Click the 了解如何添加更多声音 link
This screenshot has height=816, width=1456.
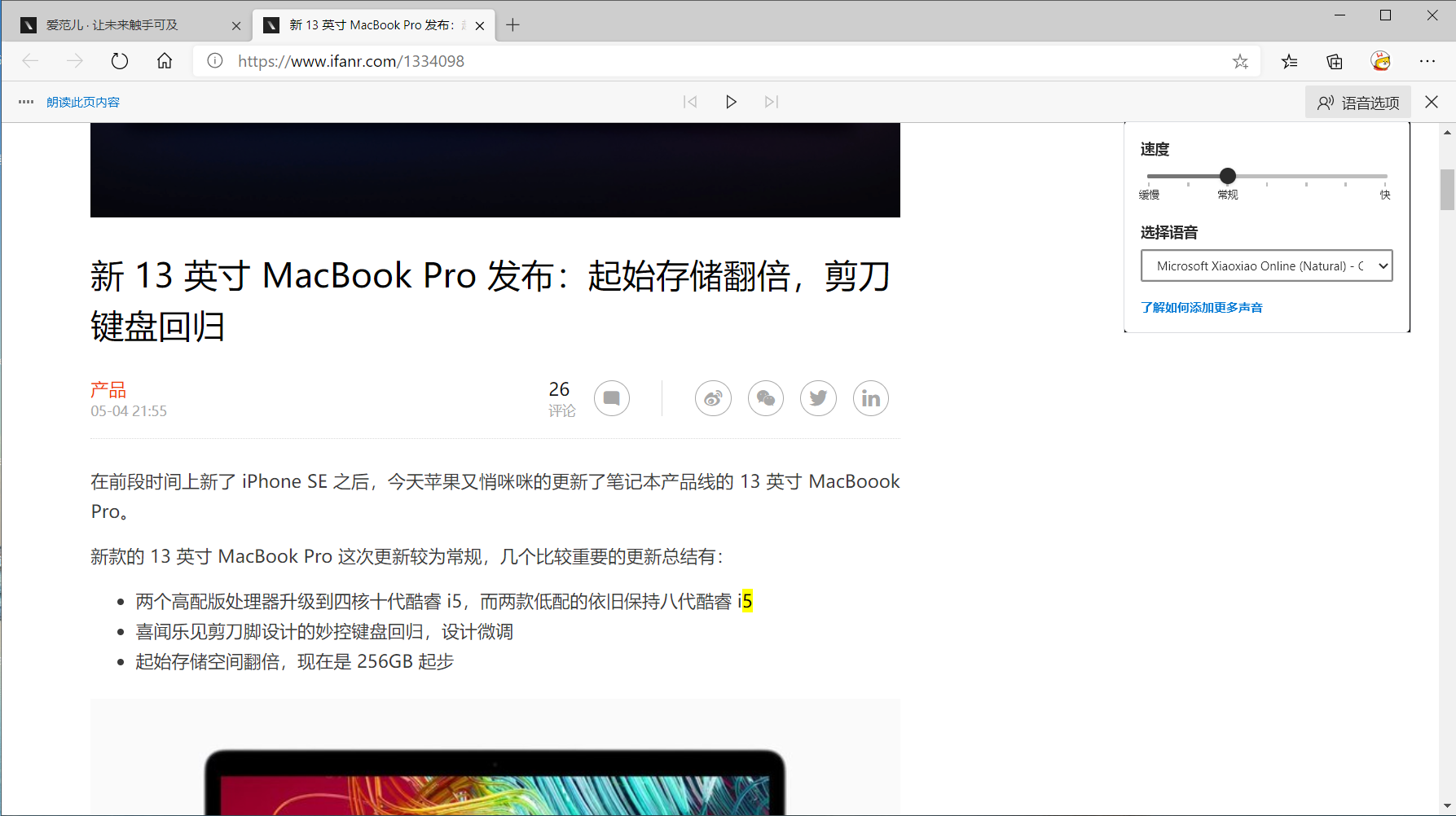click(1202, 307)
